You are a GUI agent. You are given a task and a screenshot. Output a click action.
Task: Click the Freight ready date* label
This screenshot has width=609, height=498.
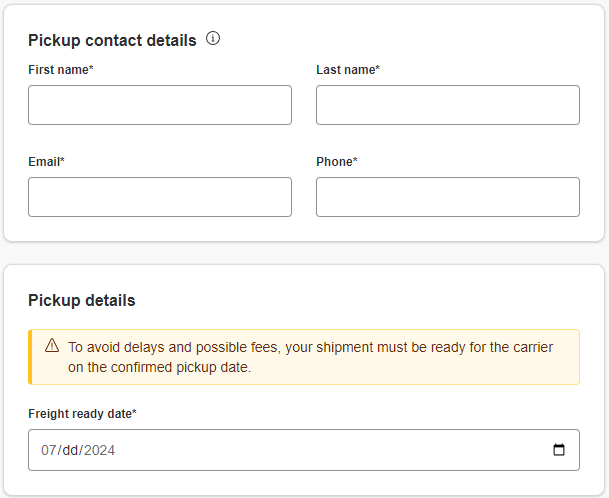[x=82, y=414]
